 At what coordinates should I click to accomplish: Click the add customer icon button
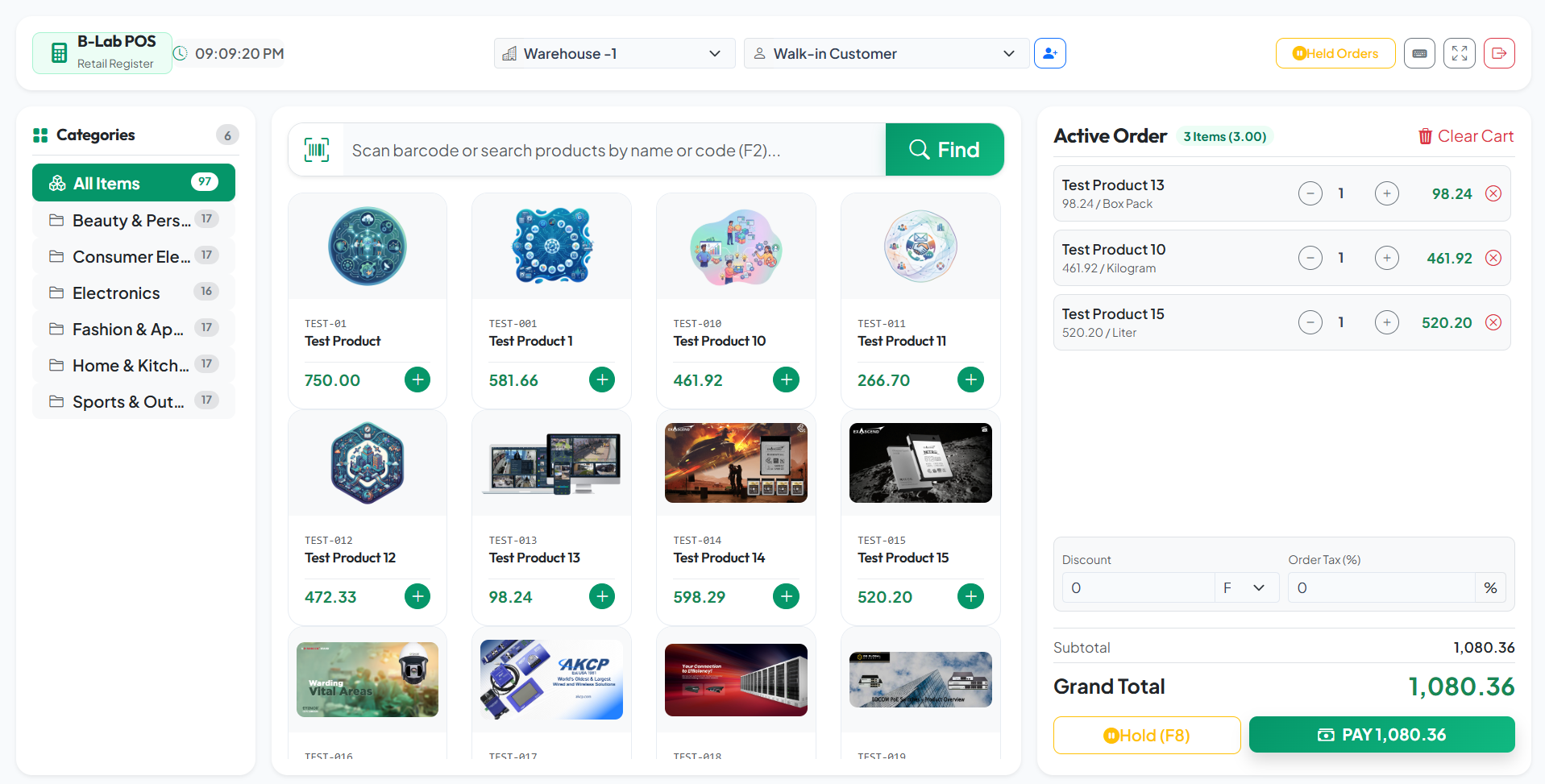point(1049,53)
